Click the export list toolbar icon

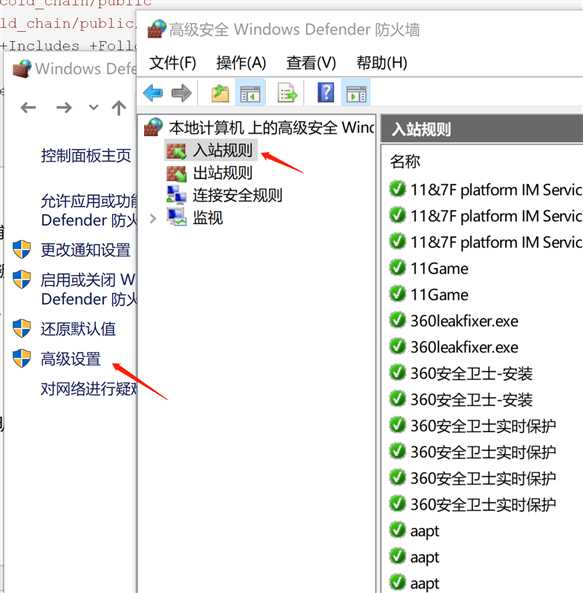click(x=287, y=93)
